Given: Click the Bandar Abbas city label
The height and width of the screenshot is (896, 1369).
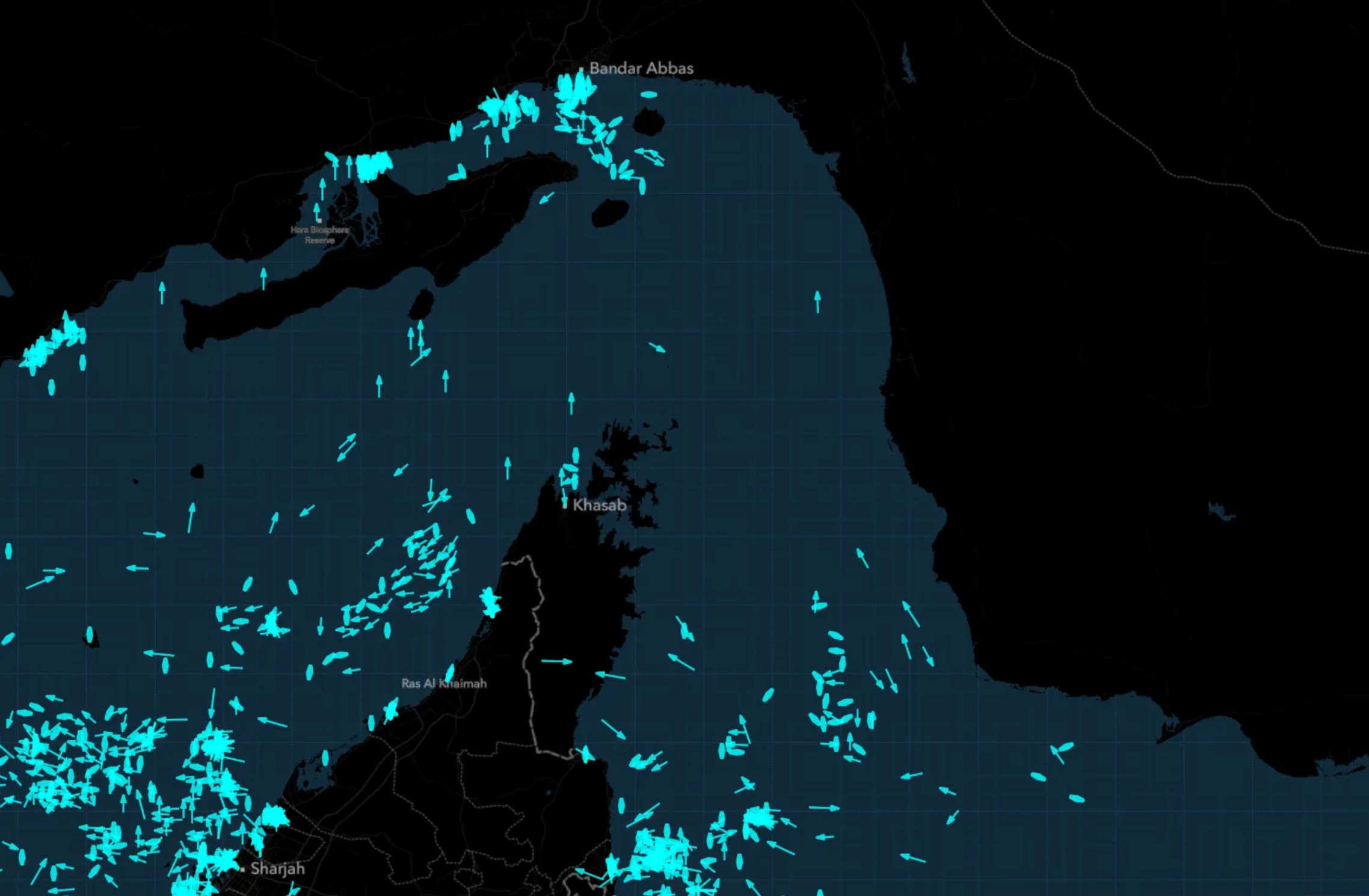Looking at the screenshot, I should click(641, 69).
